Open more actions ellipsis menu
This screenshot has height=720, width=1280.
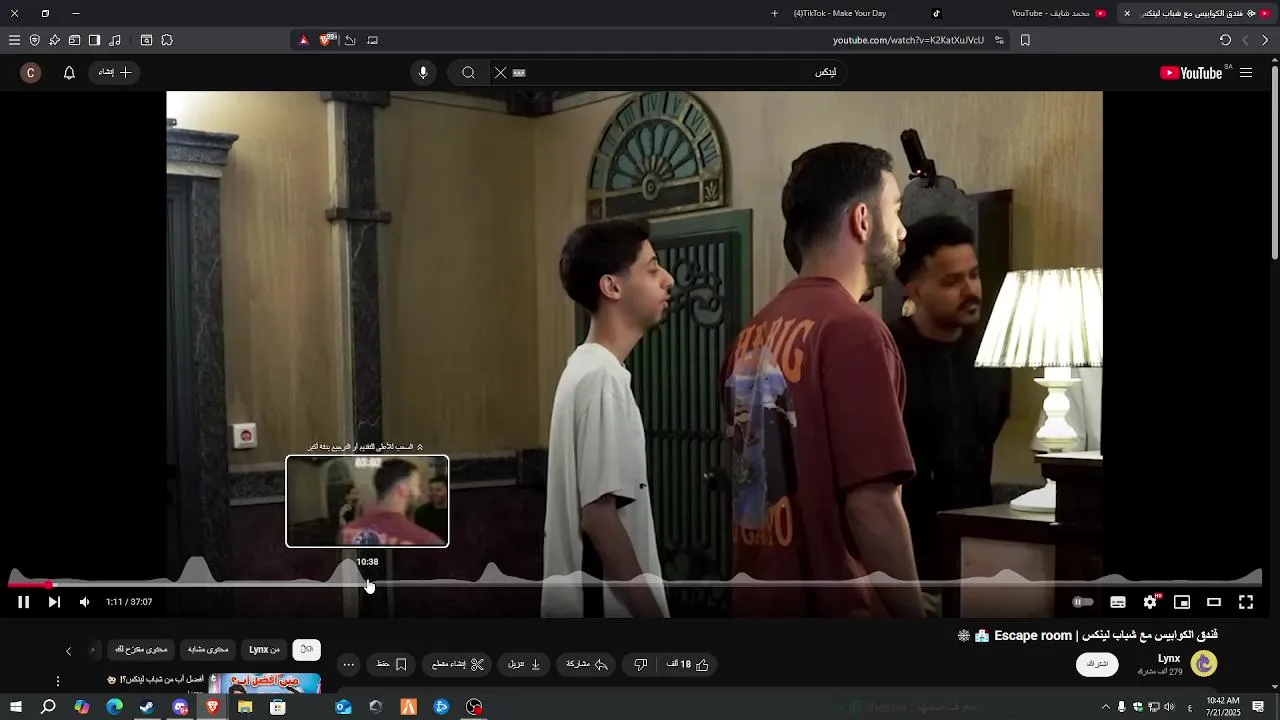(x=348, y=664)
